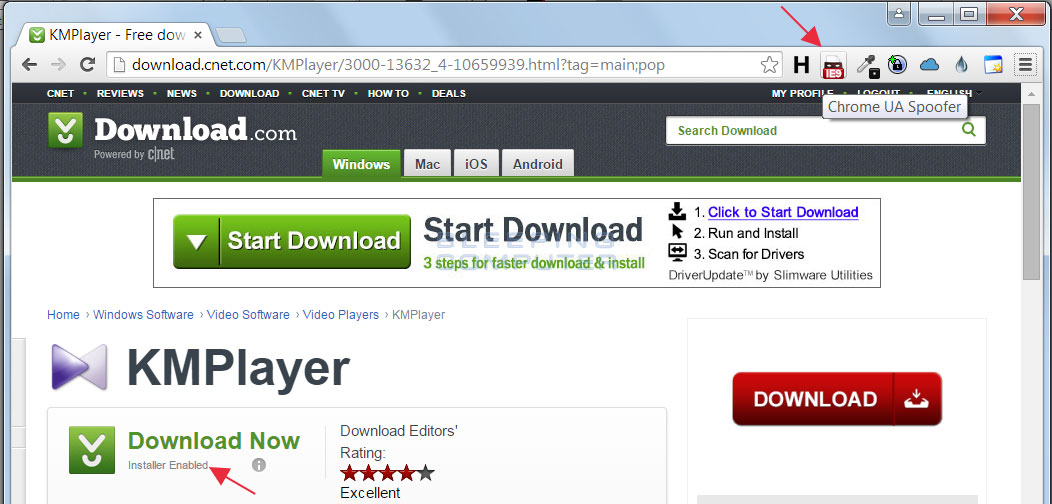This screenshot has height=504, width=1052.
Task: Open the Chrome user profile button
Action: coord(899,13)
